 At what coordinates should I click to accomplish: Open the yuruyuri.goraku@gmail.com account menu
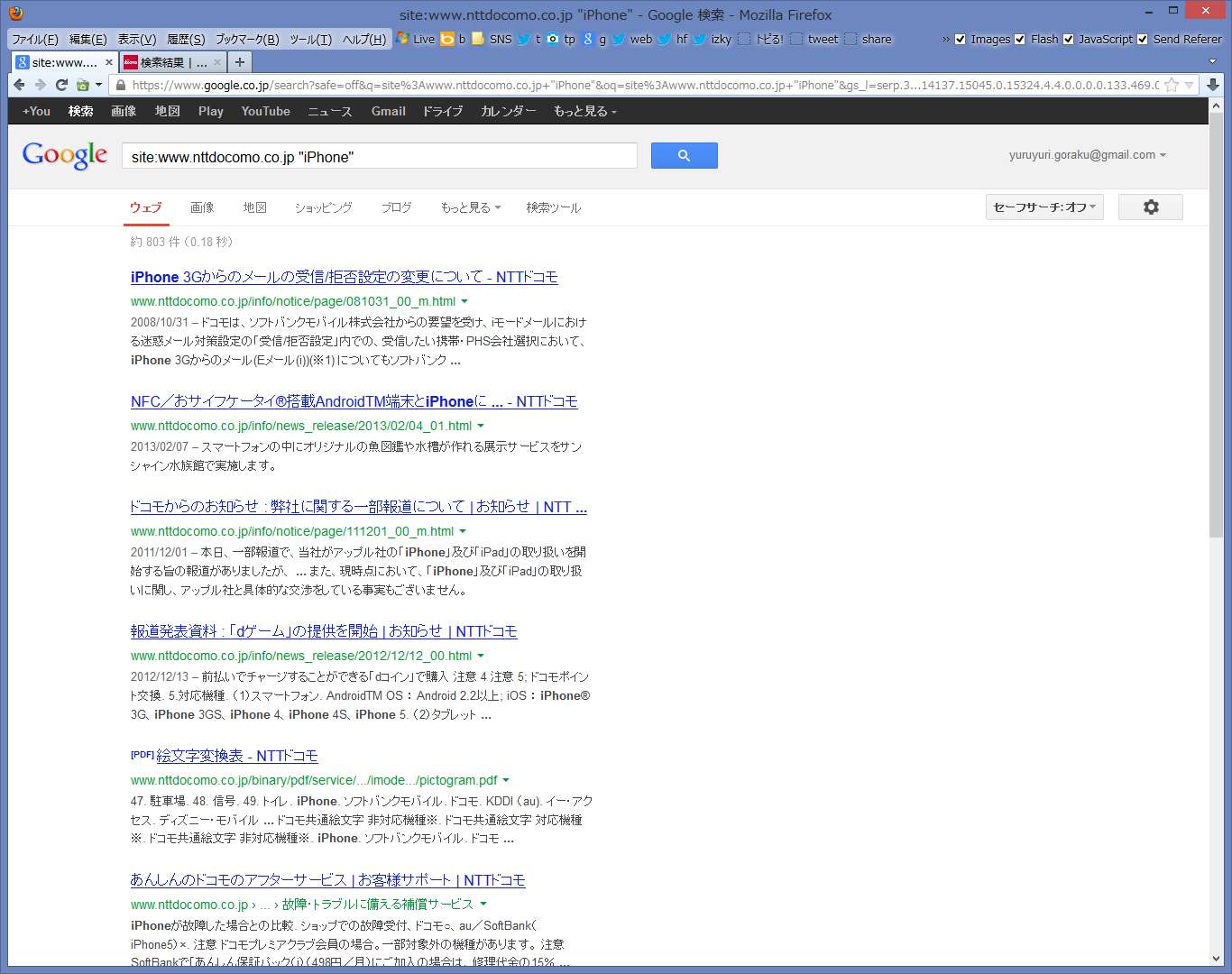1088,155
